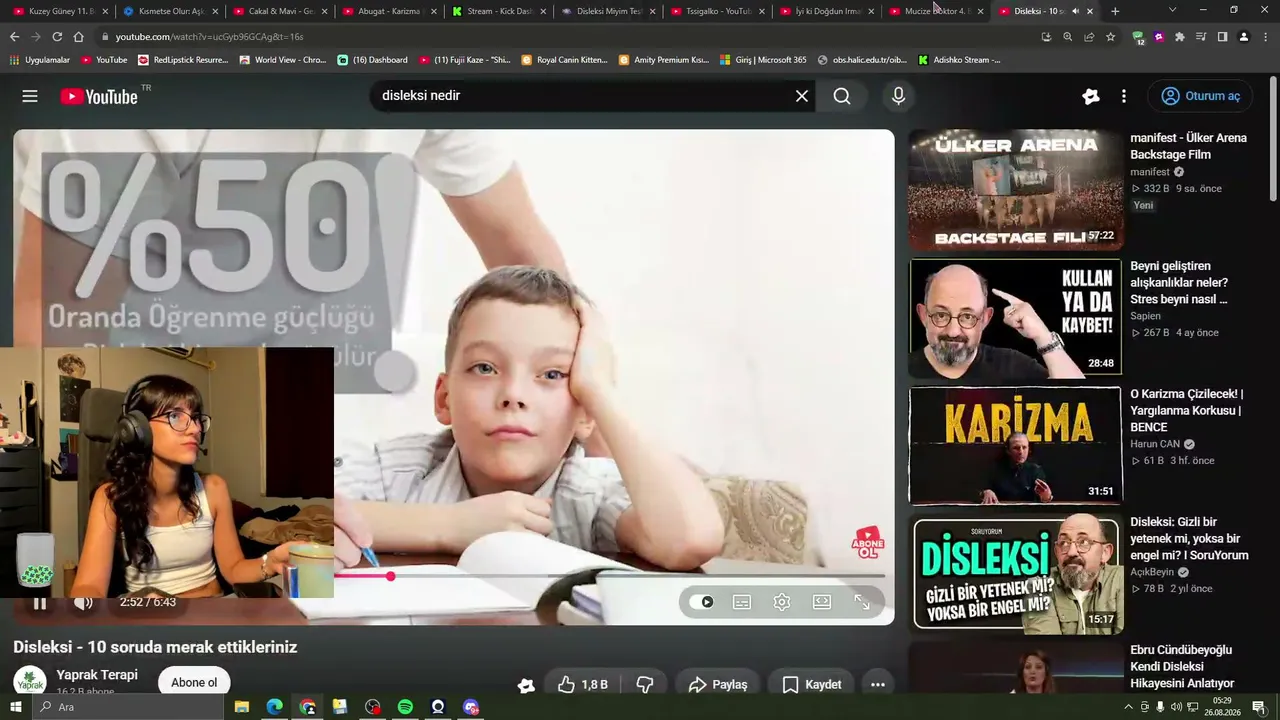Open the player settings gear

(782, 602)
